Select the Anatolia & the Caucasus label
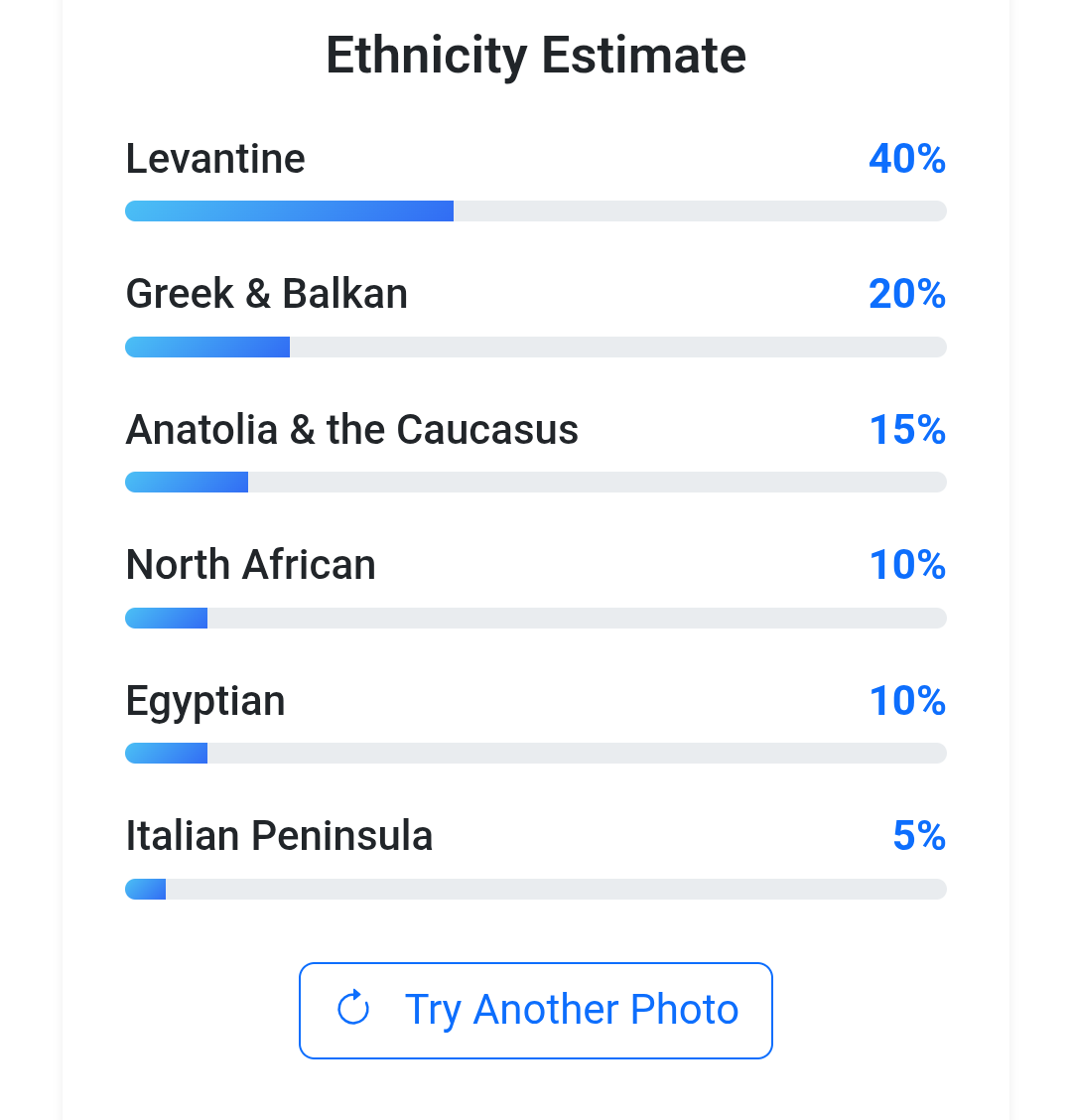This screenshot has height=1120, width=1072. [352, 430]
